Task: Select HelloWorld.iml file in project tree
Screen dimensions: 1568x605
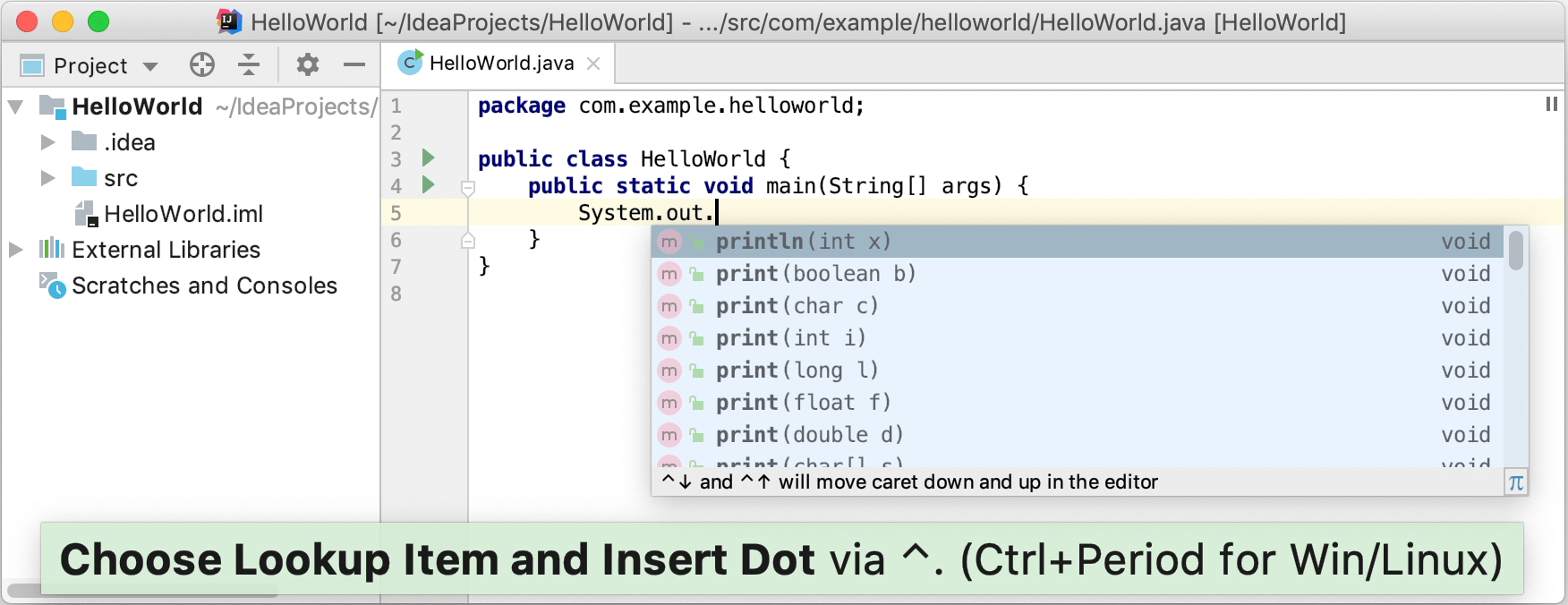Action: (183, 214)
